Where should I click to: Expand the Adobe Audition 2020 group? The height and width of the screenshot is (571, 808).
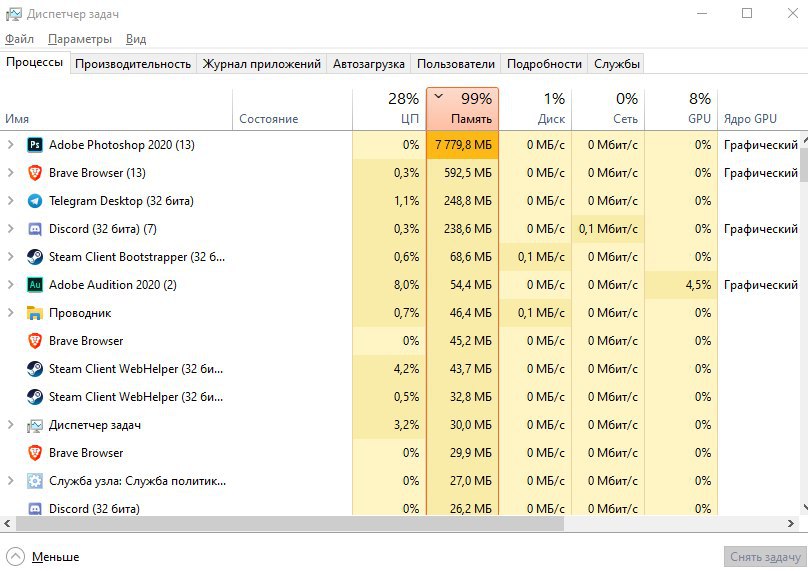coord(10,285)
